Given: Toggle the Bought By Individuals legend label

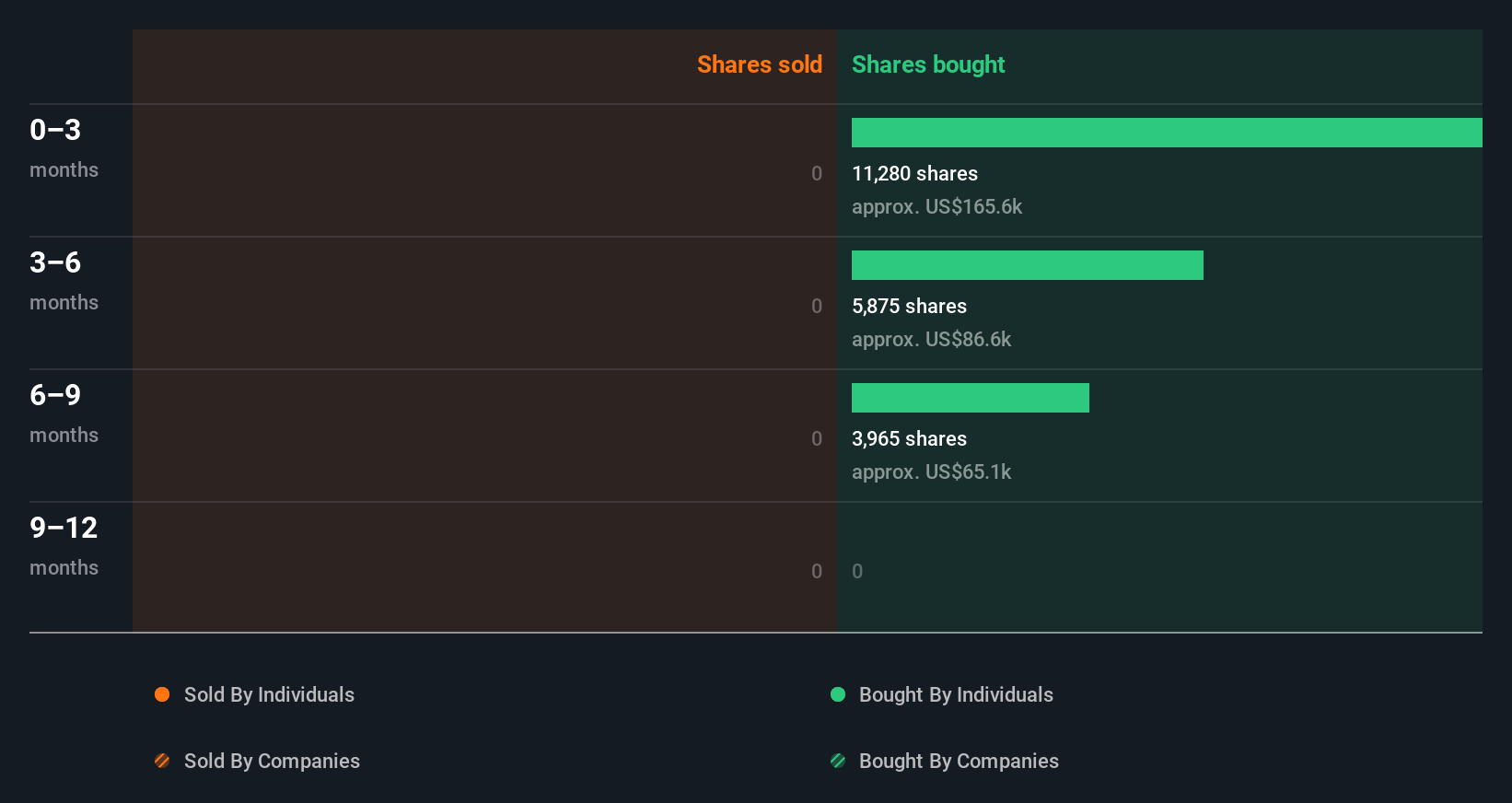Looking at the screenshot, I should tap(956, 695).
